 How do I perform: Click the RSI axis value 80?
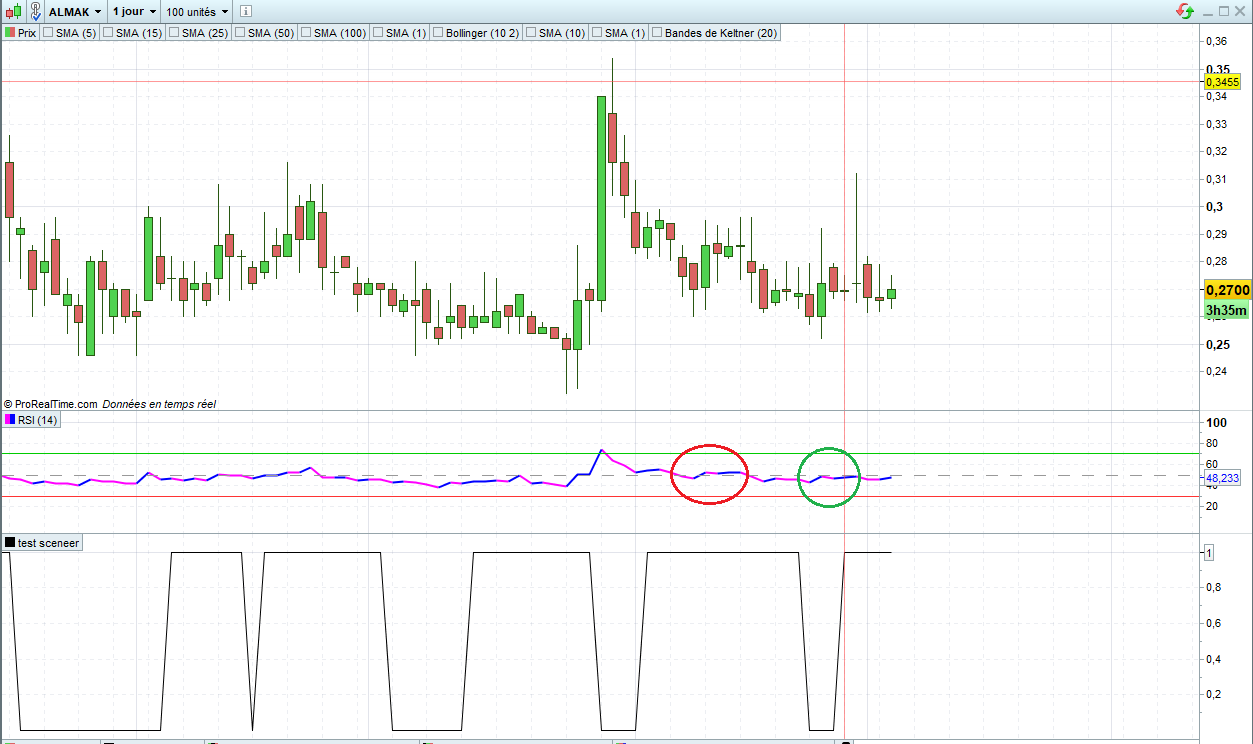coord(1212,443)
